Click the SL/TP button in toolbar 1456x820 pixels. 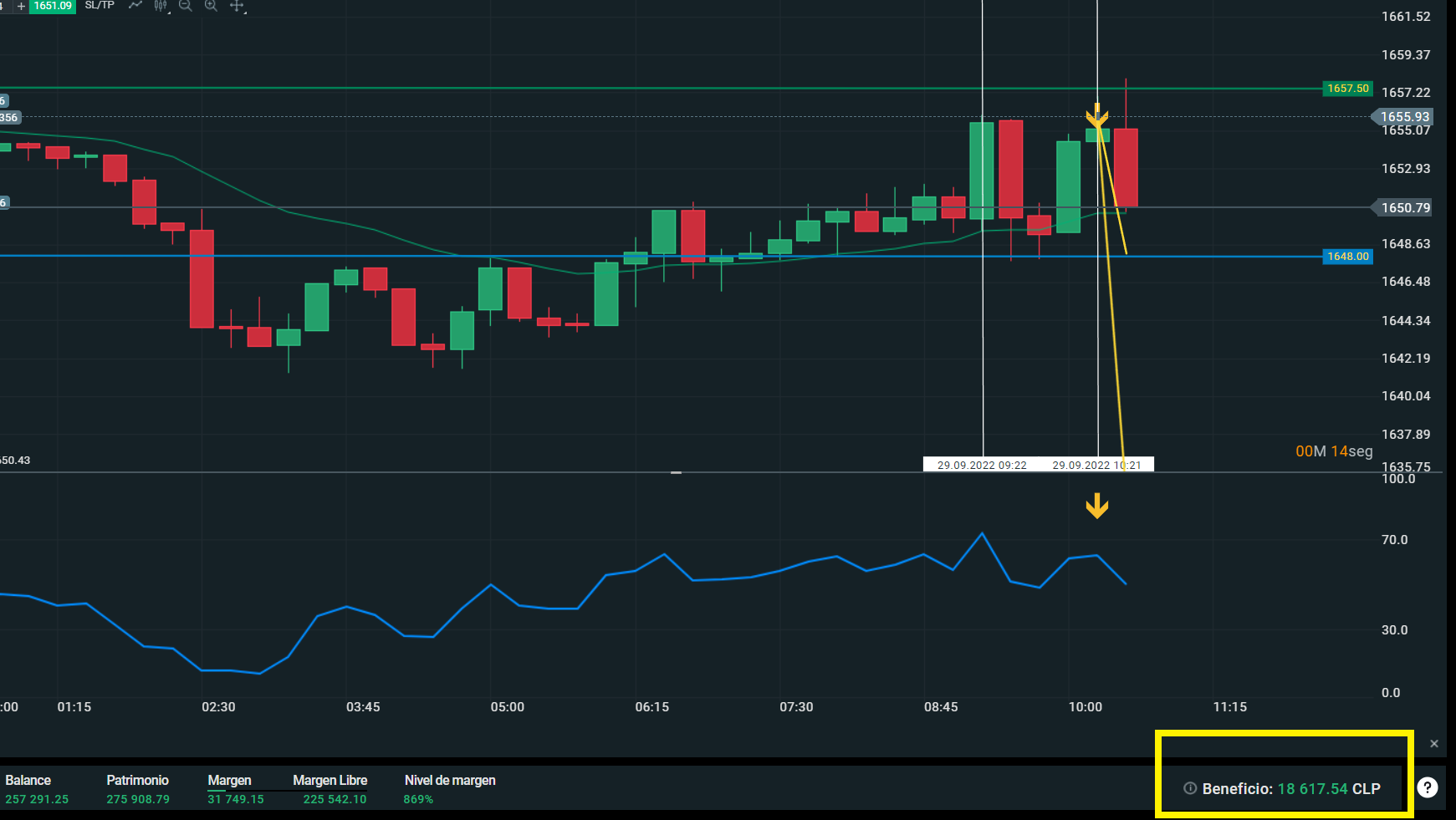pyautogui.click(x=100, y=5)
